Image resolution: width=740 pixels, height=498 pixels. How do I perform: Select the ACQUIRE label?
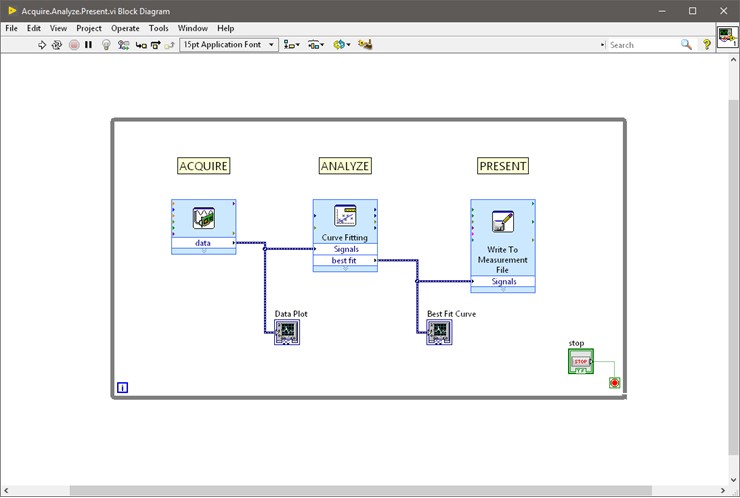point(203,166)
